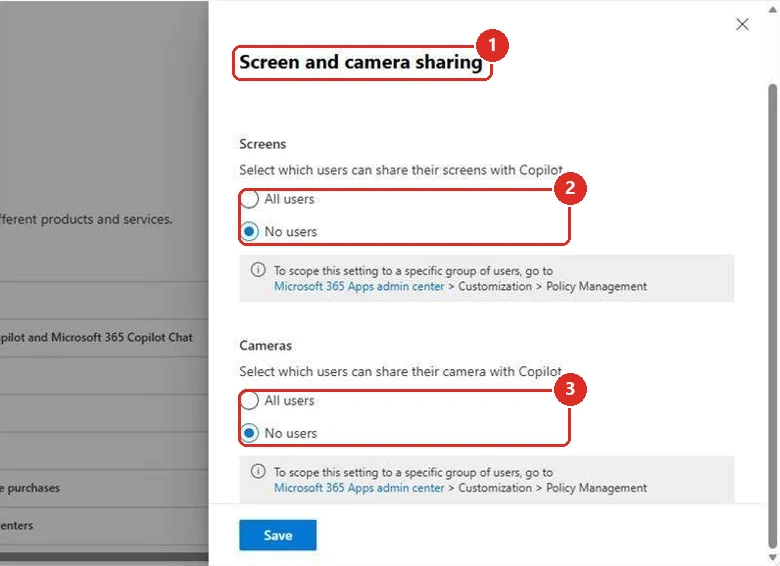Click the scrollbar up arrow
This screenshot has width=780, height=566.
point(773,9)
